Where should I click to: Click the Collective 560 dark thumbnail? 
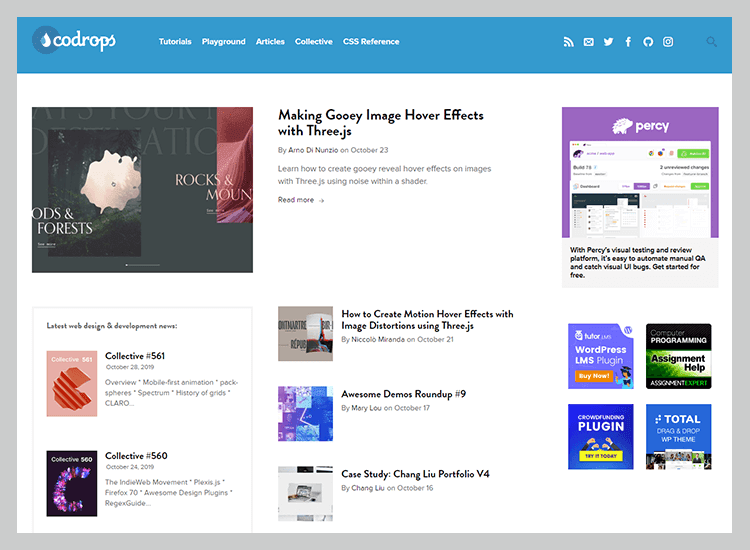point(72,484)
